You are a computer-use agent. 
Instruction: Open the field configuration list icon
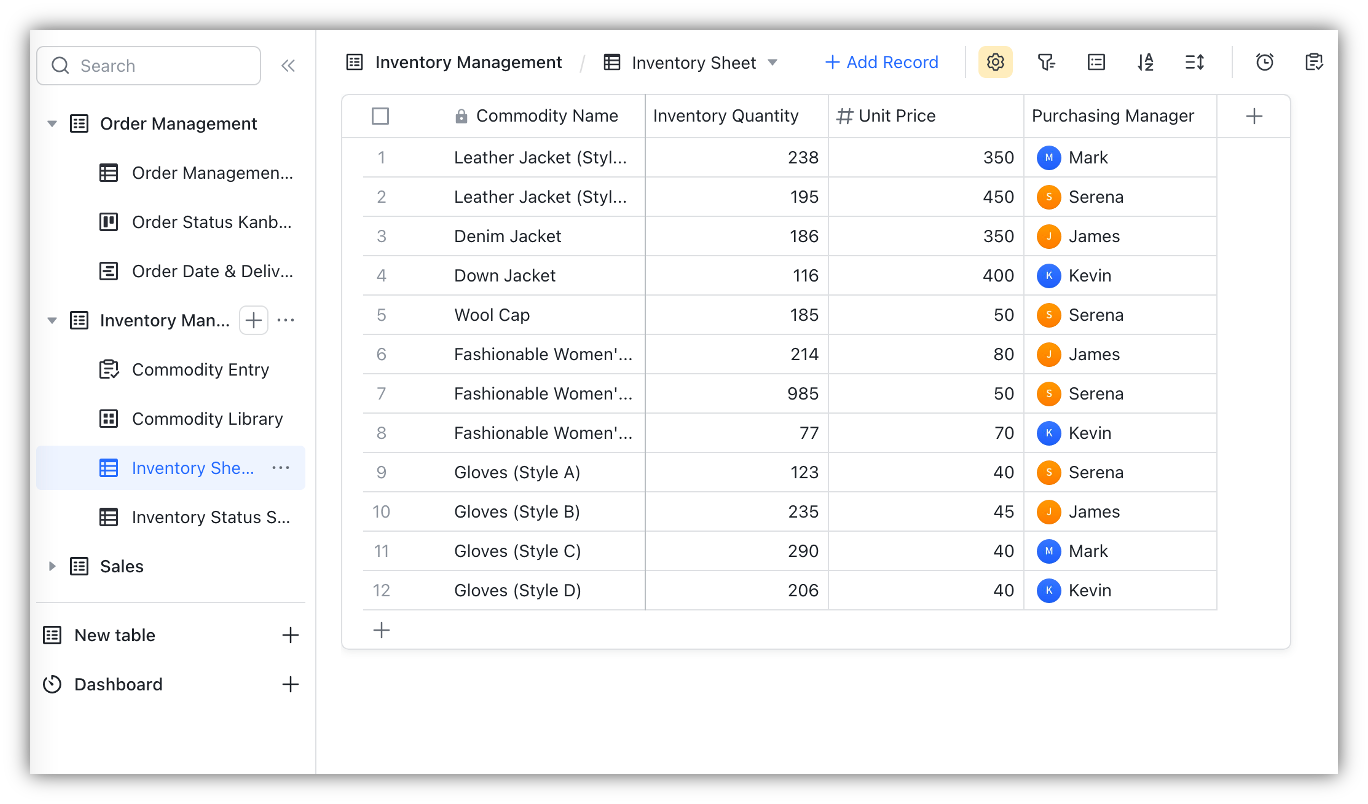click(1096, 62)
